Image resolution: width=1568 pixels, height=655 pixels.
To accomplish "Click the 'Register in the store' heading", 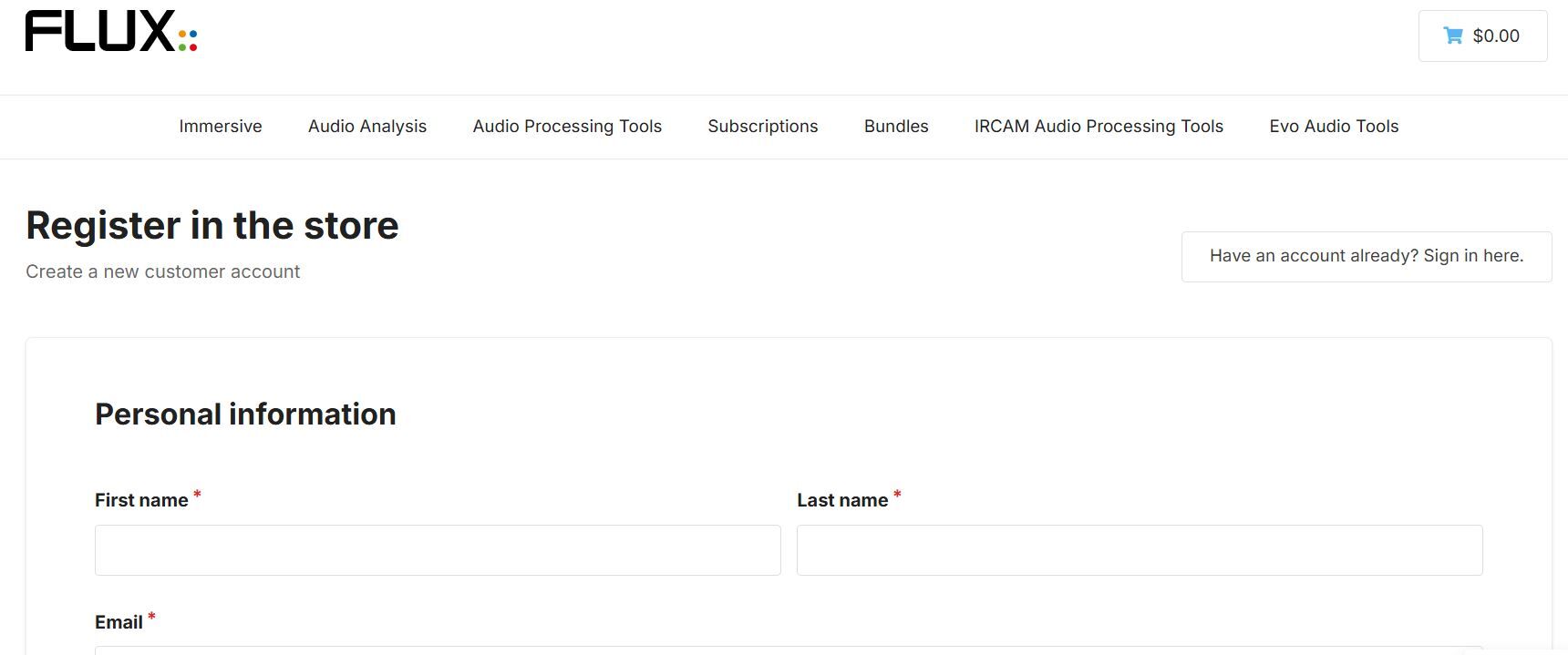I will pos(212,225).
